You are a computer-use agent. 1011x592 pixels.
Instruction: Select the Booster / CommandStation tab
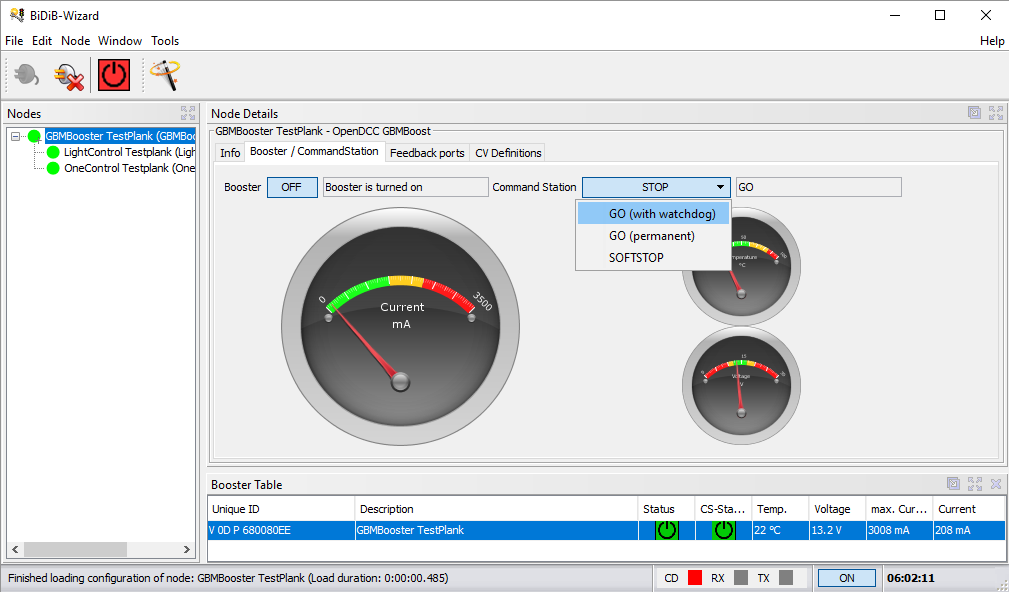click(x=314, y=152)
